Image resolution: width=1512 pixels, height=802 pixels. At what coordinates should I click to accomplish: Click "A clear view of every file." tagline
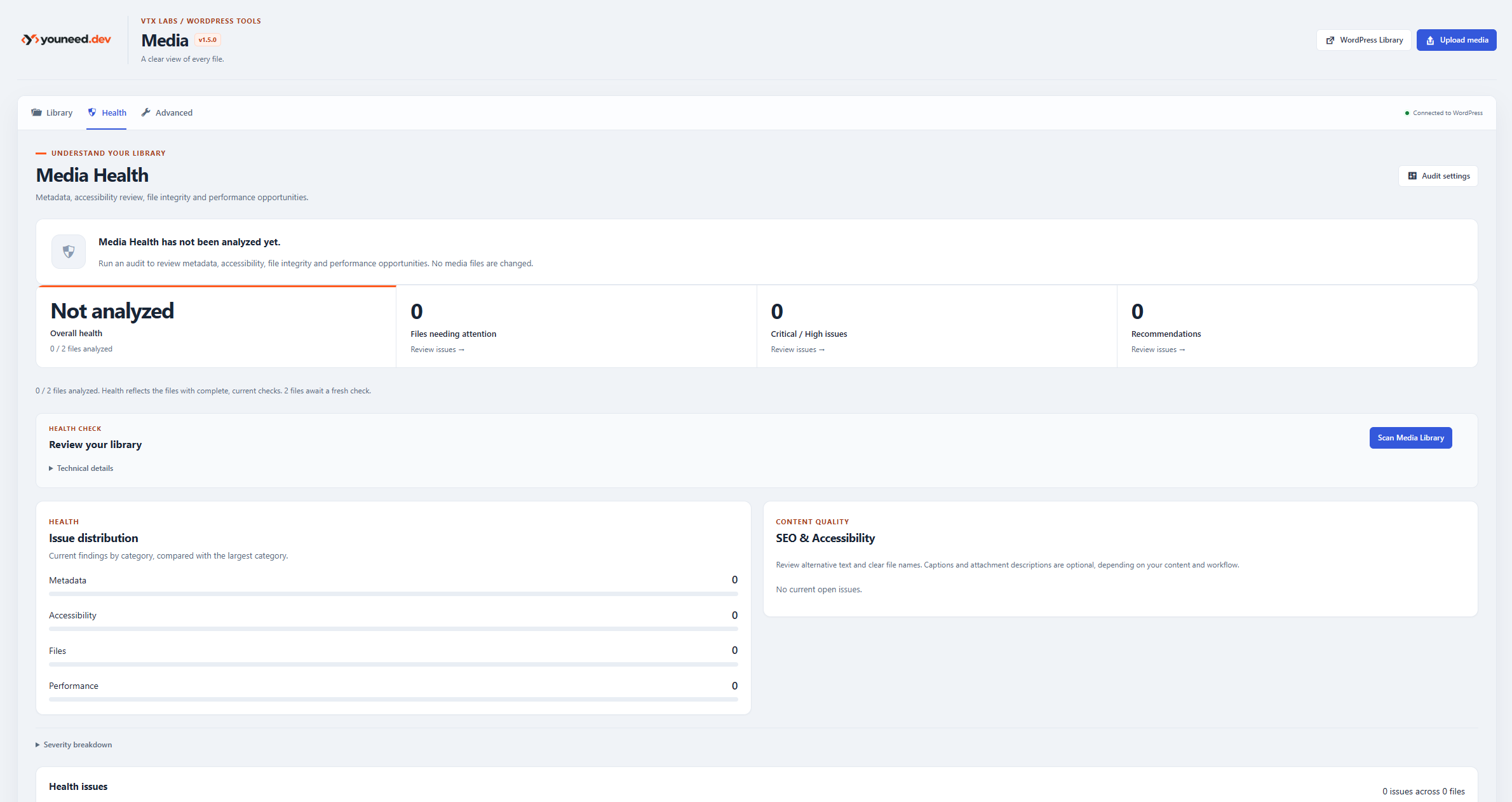click(x=182, y=59)
